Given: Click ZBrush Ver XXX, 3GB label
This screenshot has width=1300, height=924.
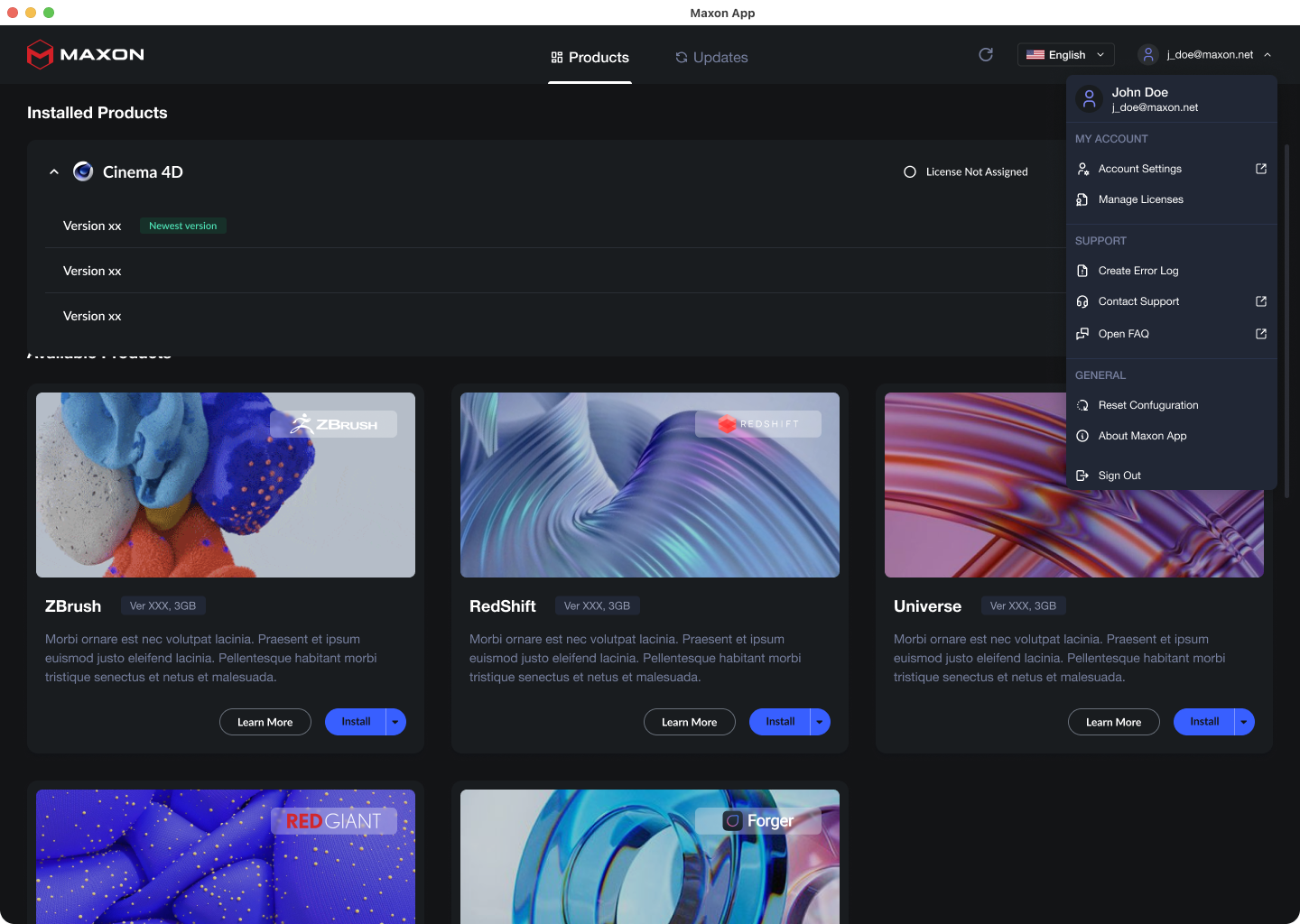Looking at the screenshot, I should pyautogui.click(x=162, y=605).
